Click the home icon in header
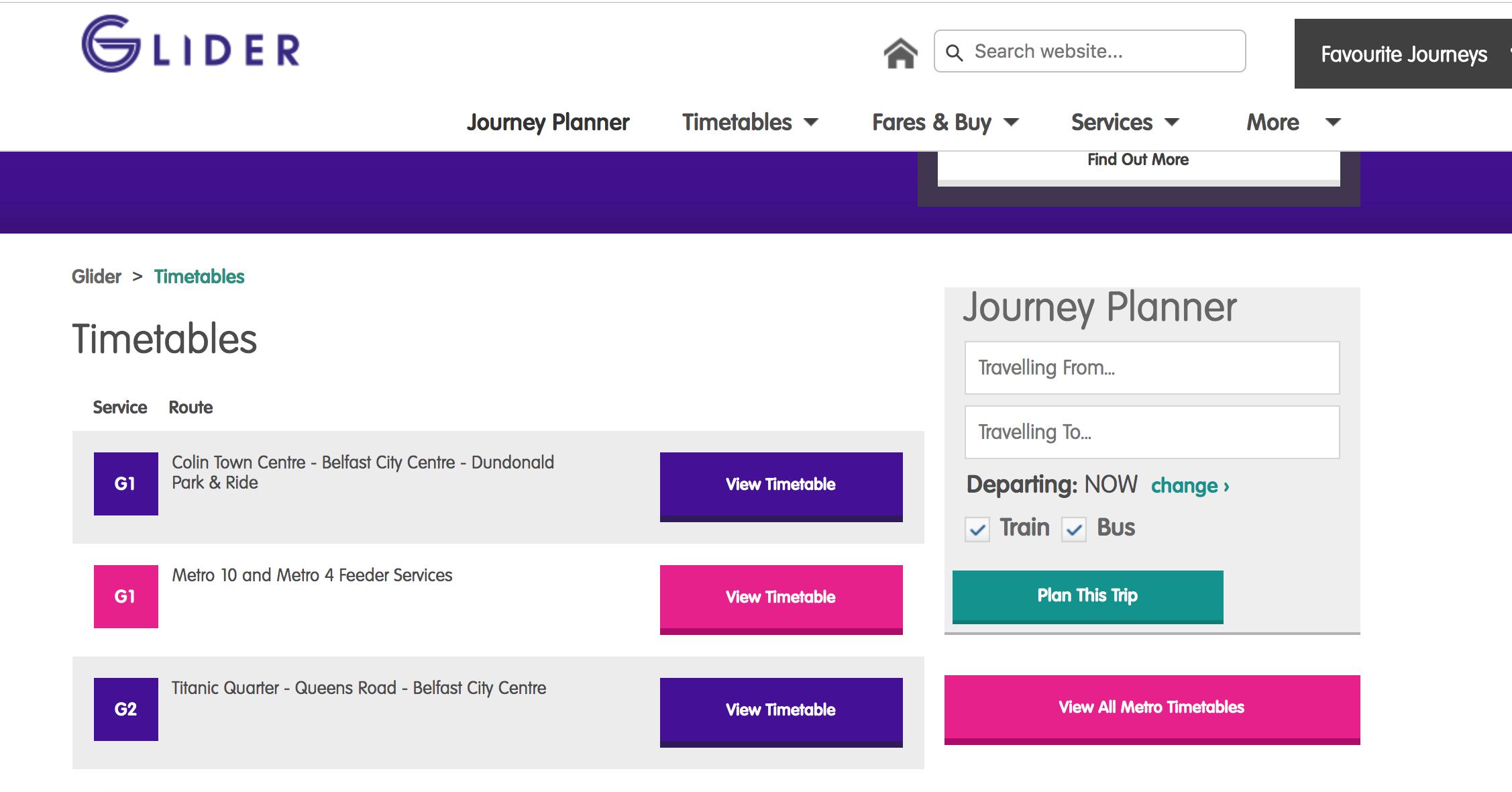Viewport: 1512px width, 792px height. click(x=900, y=53)
